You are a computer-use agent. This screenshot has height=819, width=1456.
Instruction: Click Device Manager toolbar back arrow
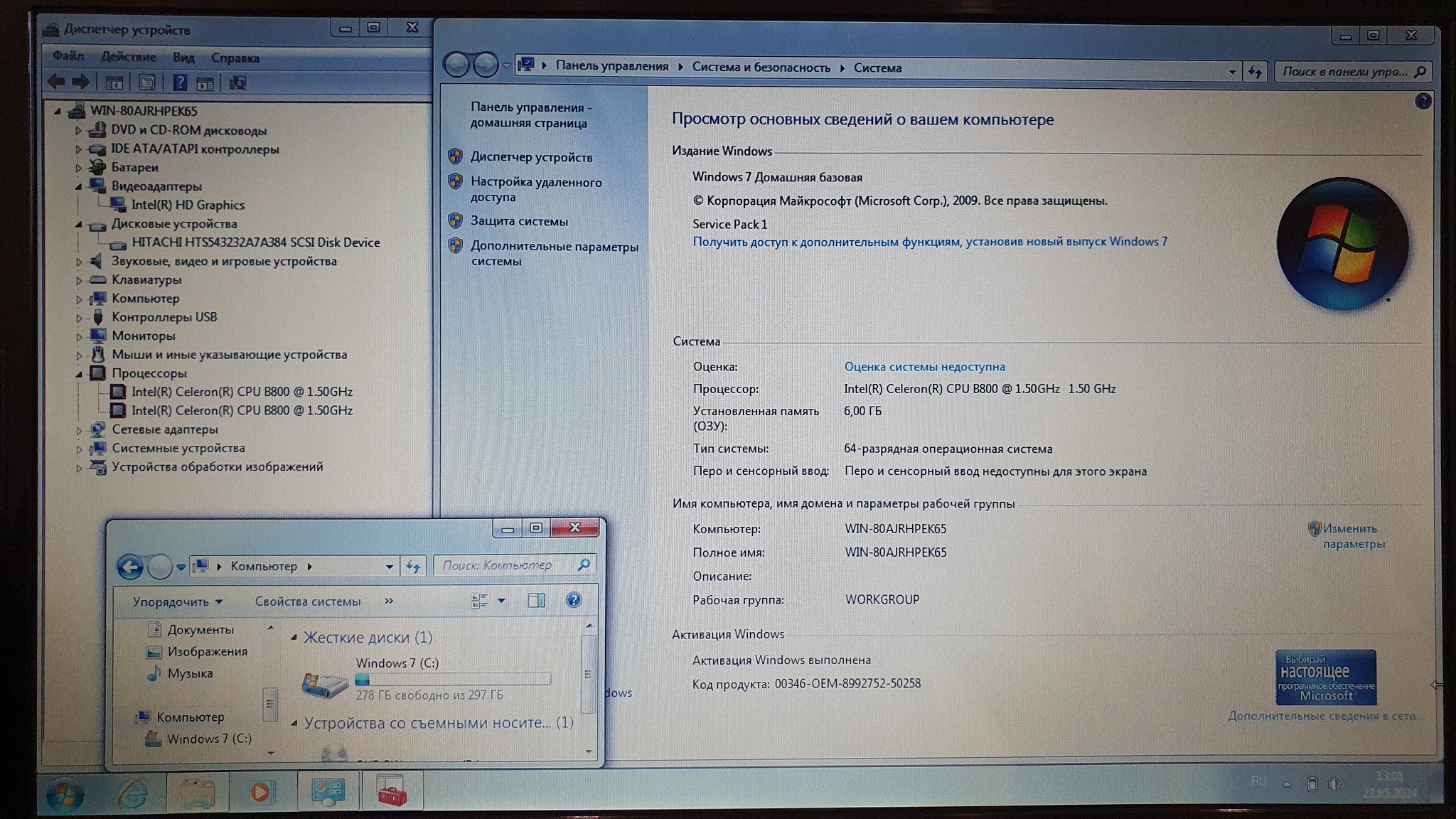pyautogui.click(x=57, y=82)
